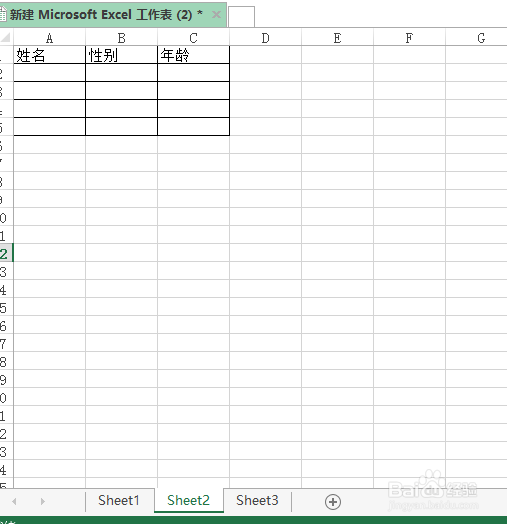
Task: Select the cell containing 性别
Action: (x=121, y=55)
